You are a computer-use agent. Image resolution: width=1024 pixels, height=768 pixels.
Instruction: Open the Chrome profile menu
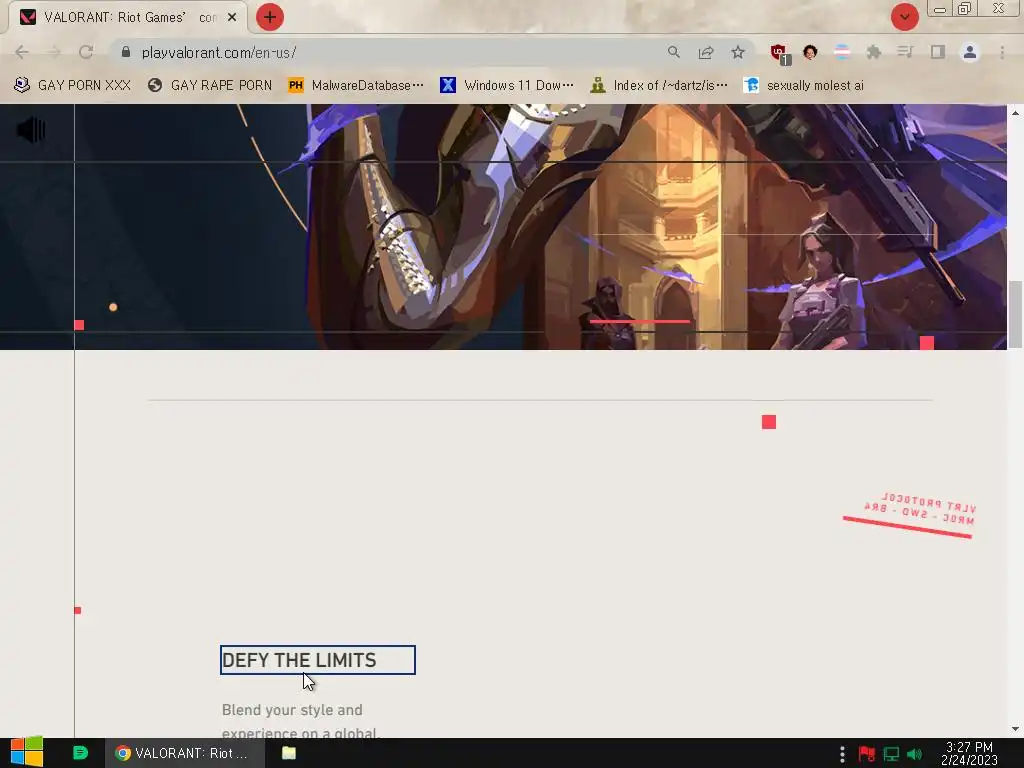[970, 52]
